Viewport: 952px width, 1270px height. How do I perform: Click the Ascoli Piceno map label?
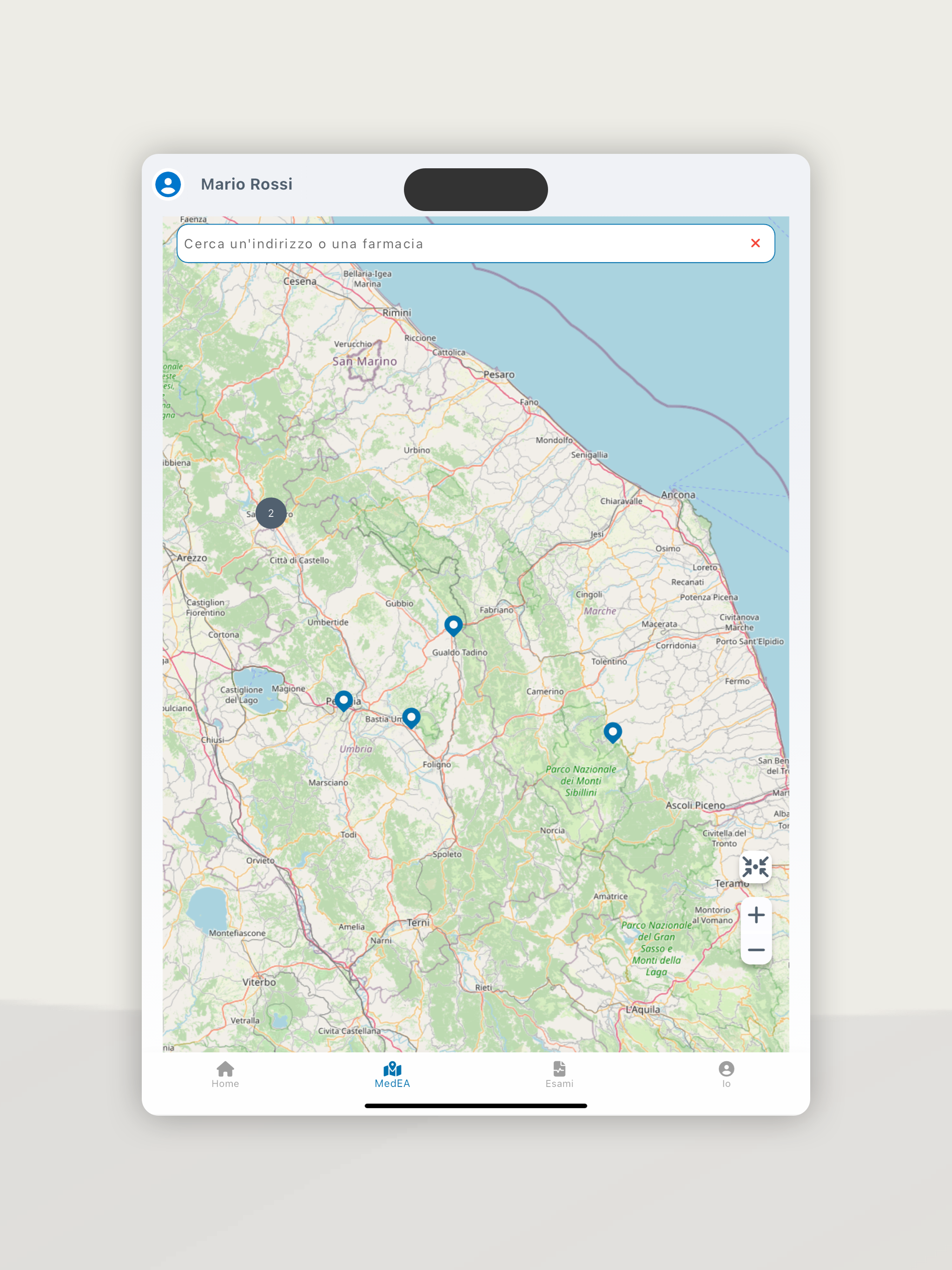tap(695, 806)
